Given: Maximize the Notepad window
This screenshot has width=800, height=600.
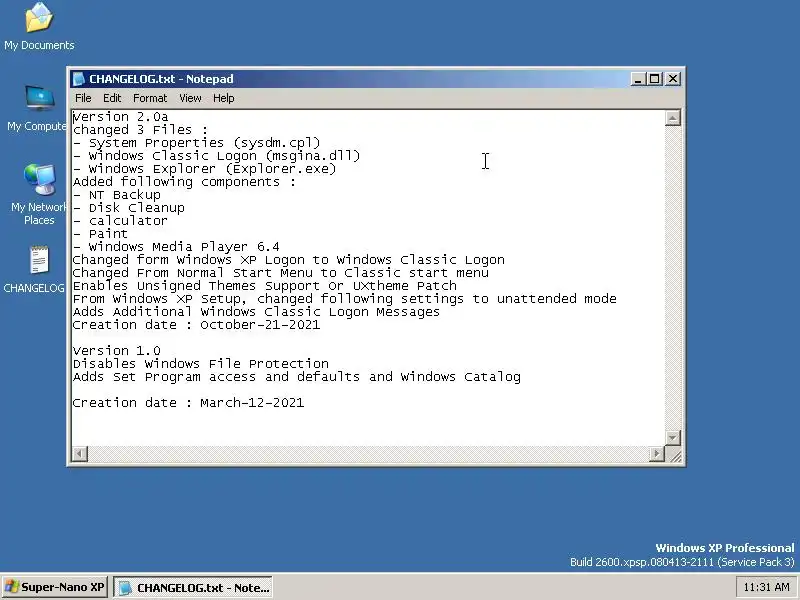Looking at the screenshot, I should (x=655, y=79).
